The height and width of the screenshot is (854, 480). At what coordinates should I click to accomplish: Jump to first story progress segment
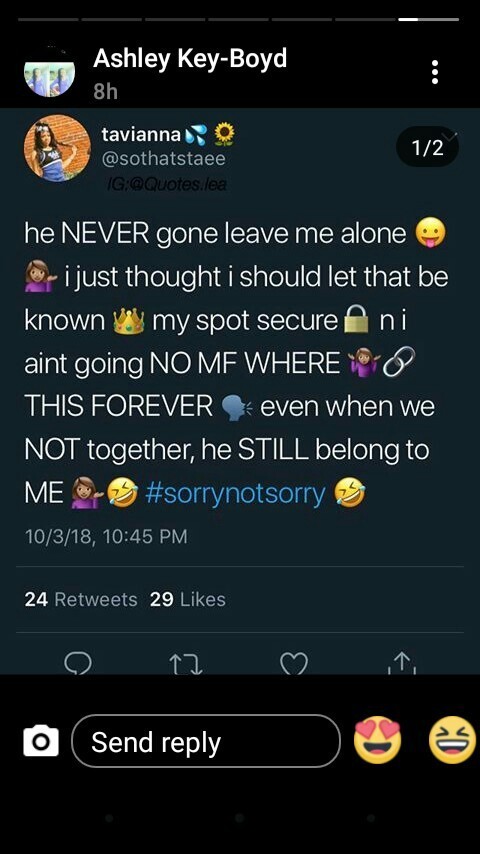(x=48, y=19)
